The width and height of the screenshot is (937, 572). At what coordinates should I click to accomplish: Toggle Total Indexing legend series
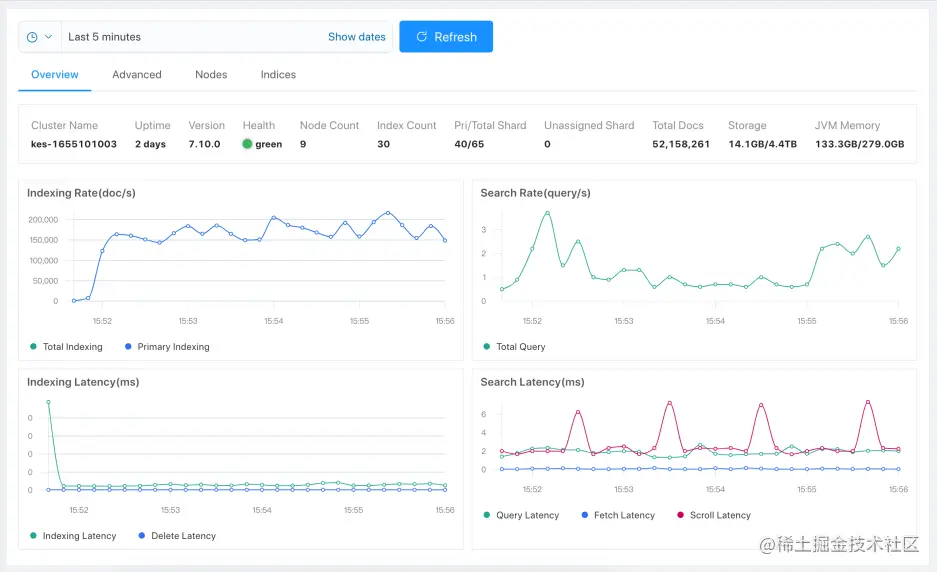pyautogui.click(x=66, y=347)
